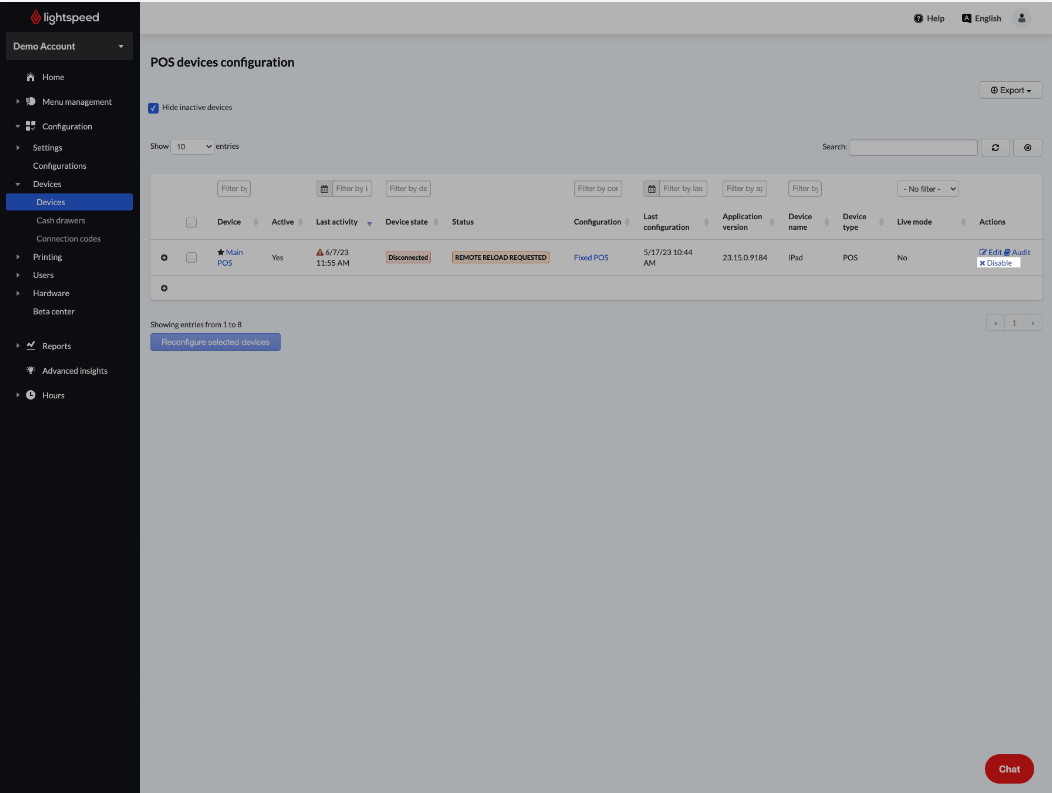Open the Live mode No filter dropdown
This screenshot has height=793, width=1052.
927,188
